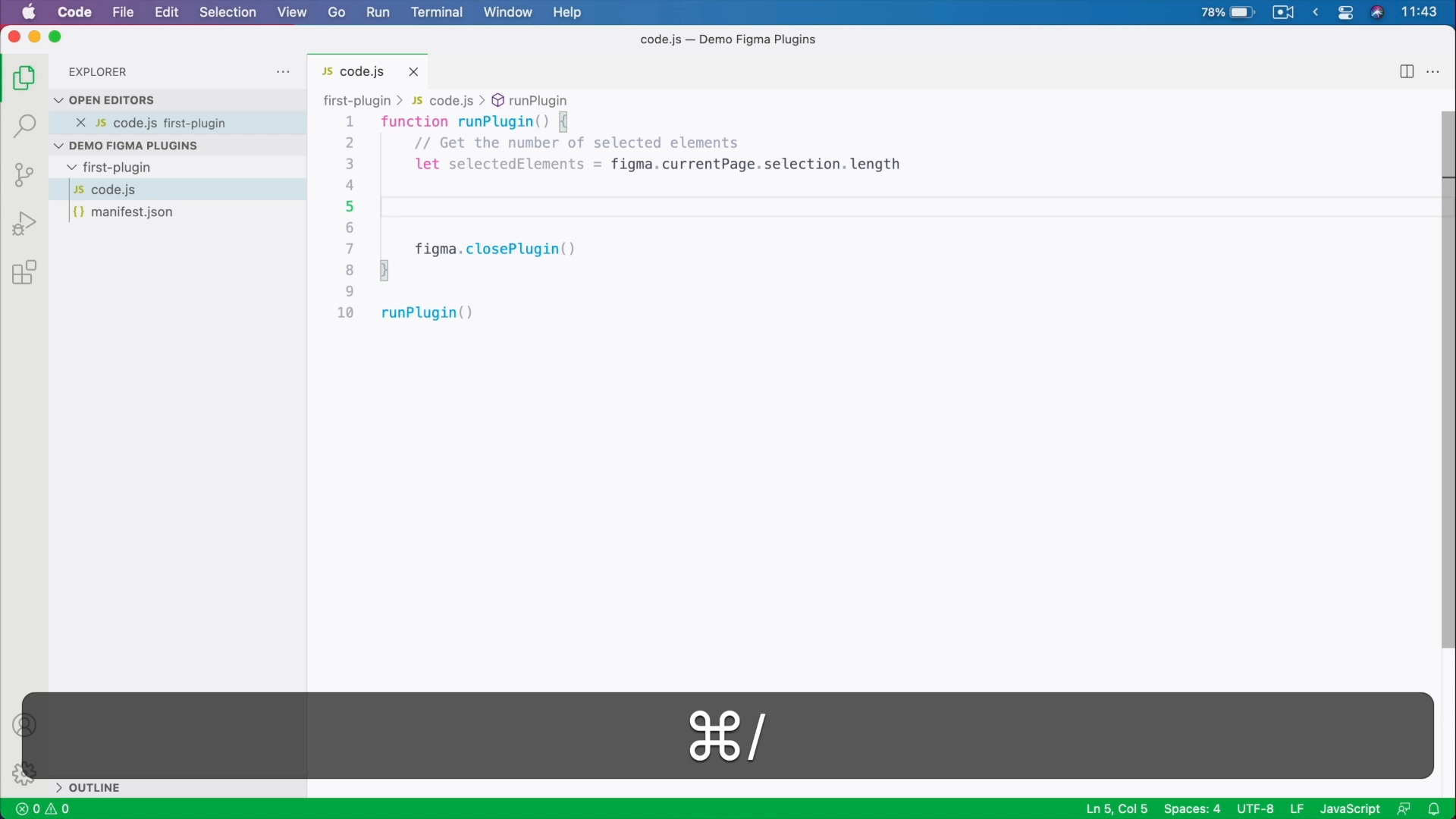This screenshot has height=819, width=1456.
Task: Open the Go menu
Action: tap(337, 12)
